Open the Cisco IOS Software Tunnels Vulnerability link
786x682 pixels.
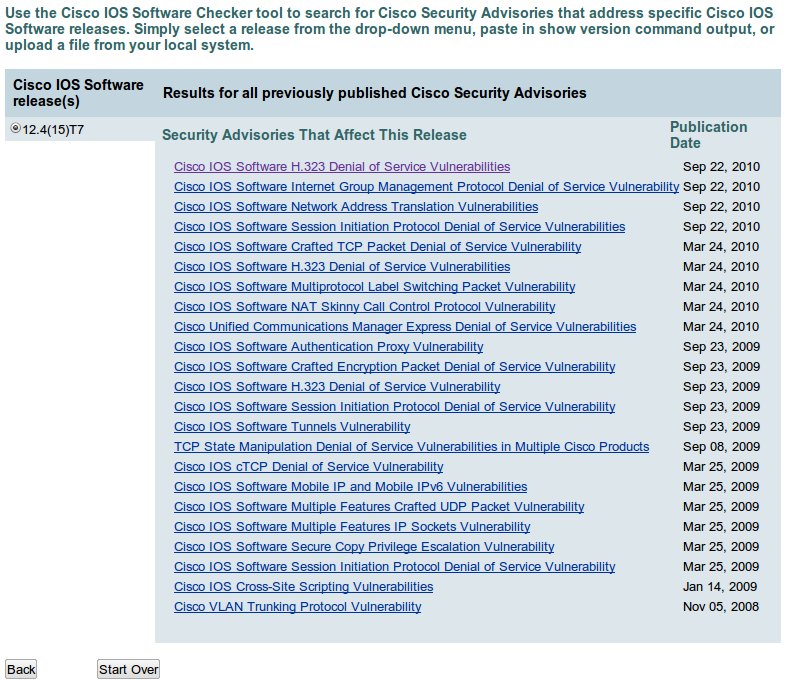(292, 427)
